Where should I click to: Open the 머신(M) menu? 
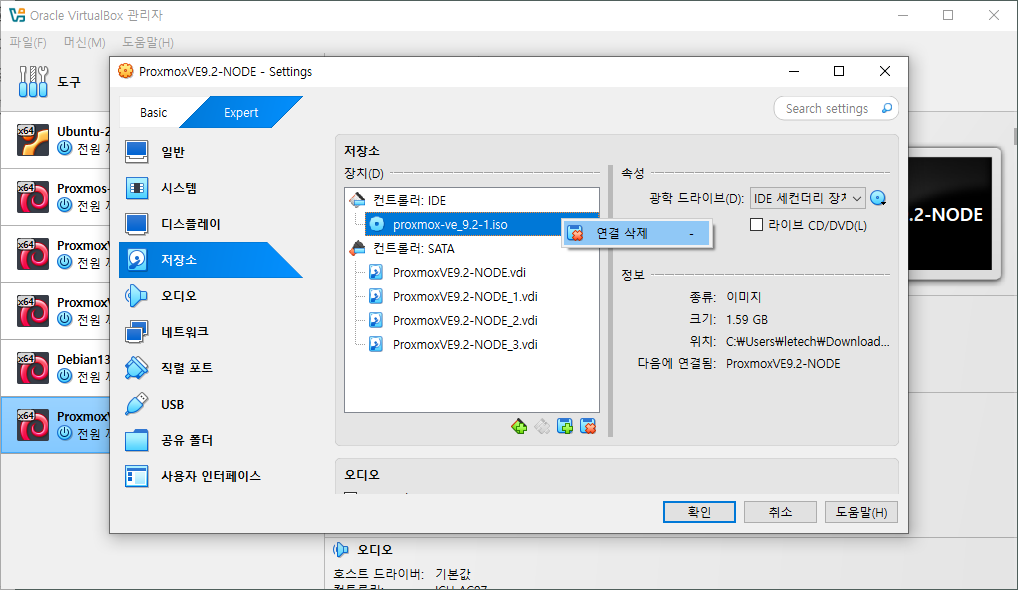pyautogui.click(x=84, y=42)
